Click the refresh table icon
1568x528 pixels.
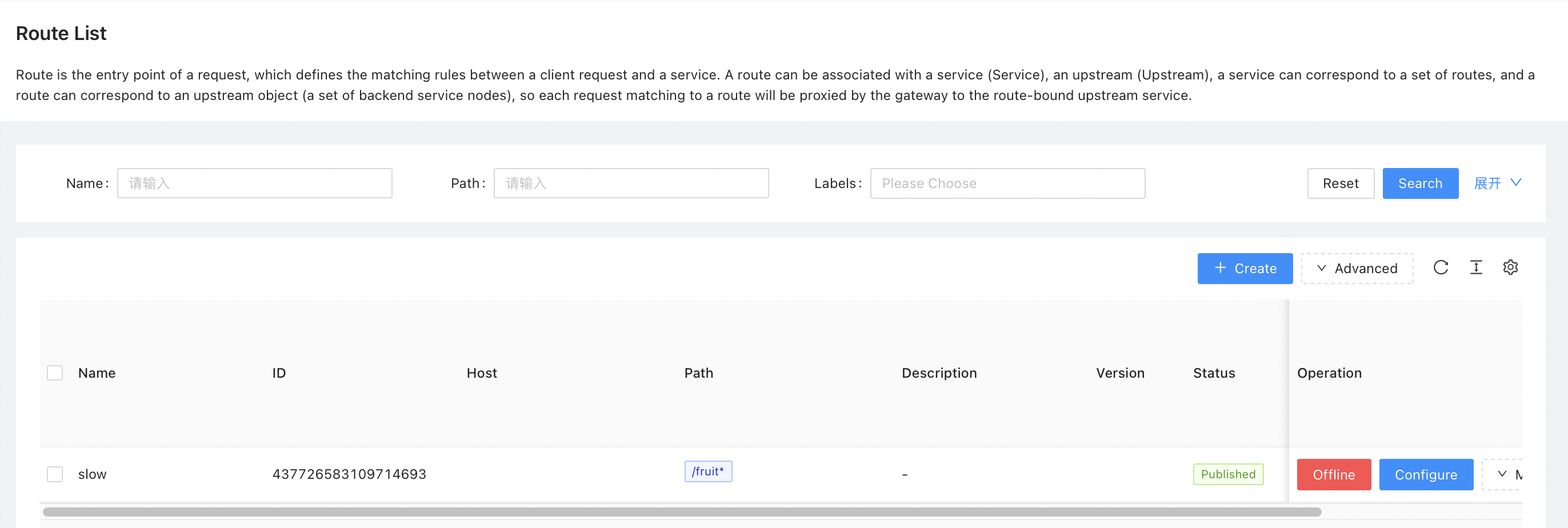(1440, 267)
